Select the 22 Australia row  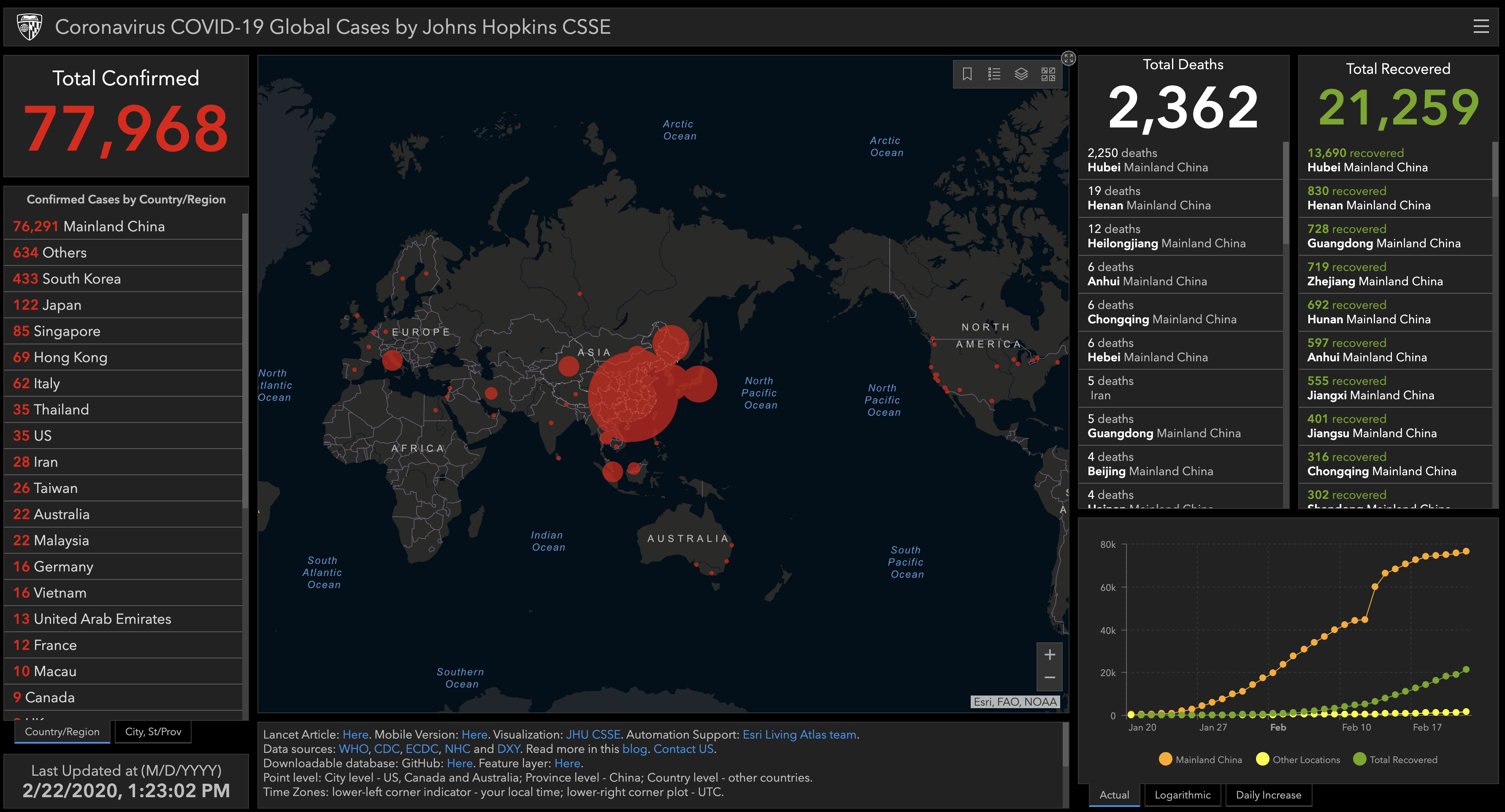coord(123,514)
